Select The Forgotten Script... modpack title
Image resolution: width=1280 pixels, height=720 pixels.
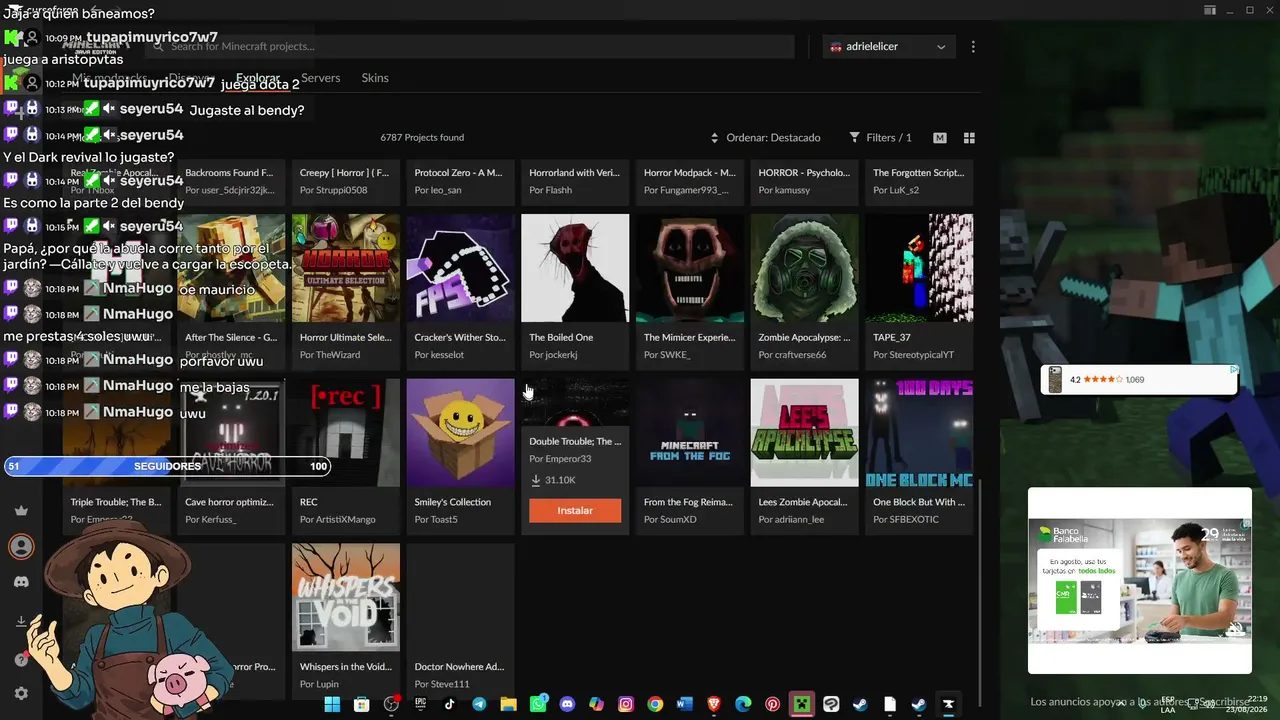[918, 173]
